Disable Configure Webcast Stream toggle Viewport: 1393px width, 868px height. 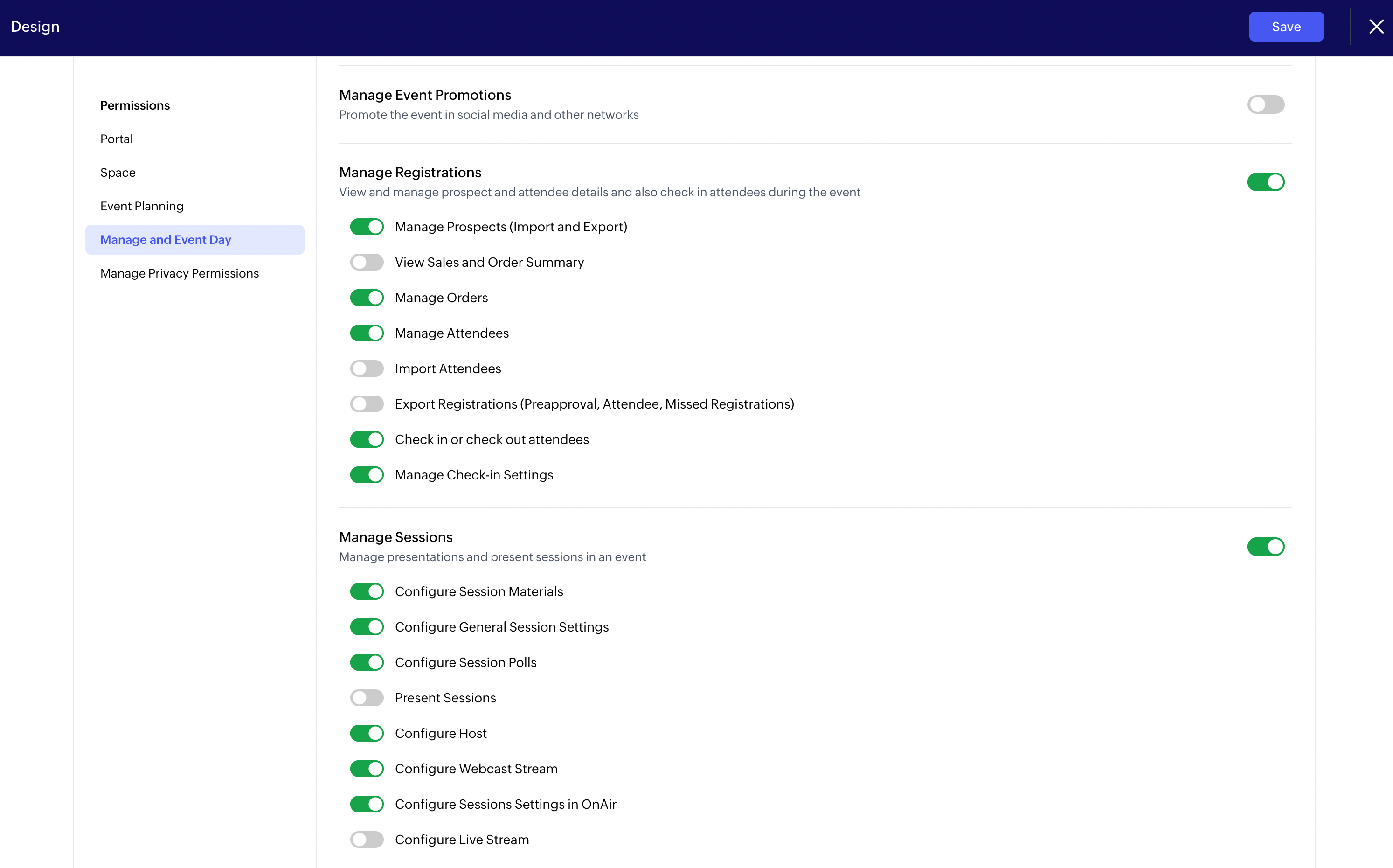coord(367,769)
